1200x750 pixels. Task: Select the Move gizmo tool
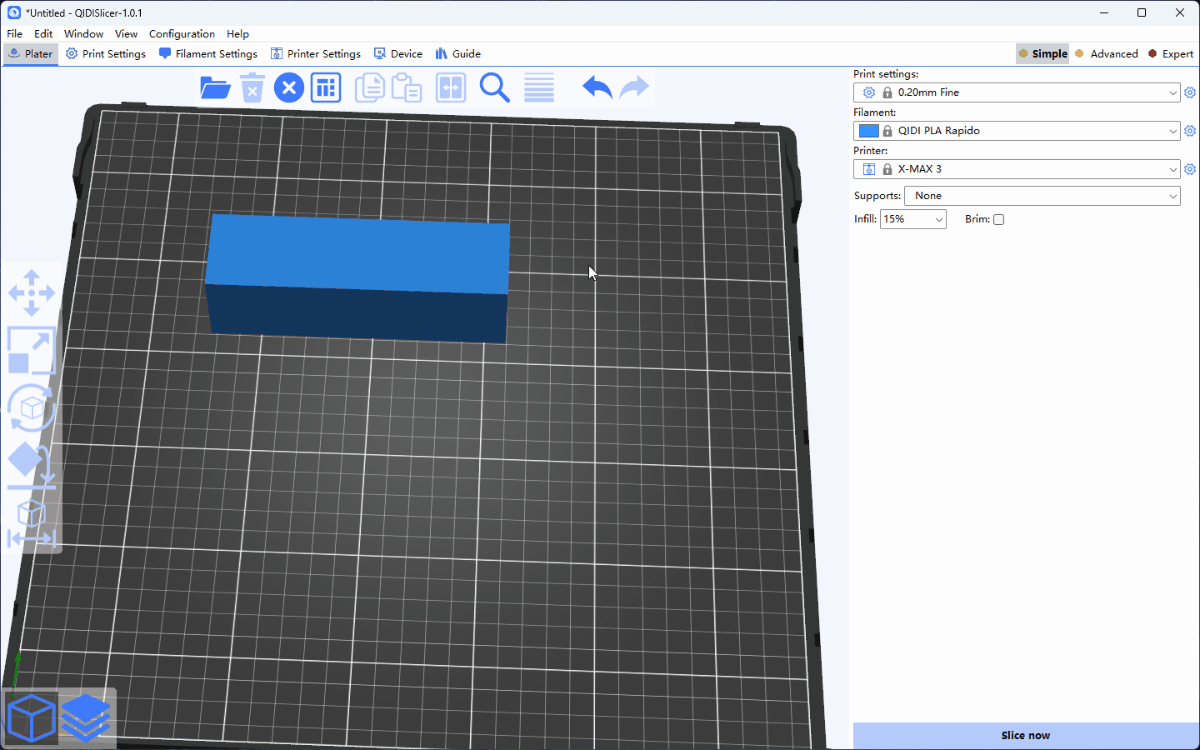31,292
